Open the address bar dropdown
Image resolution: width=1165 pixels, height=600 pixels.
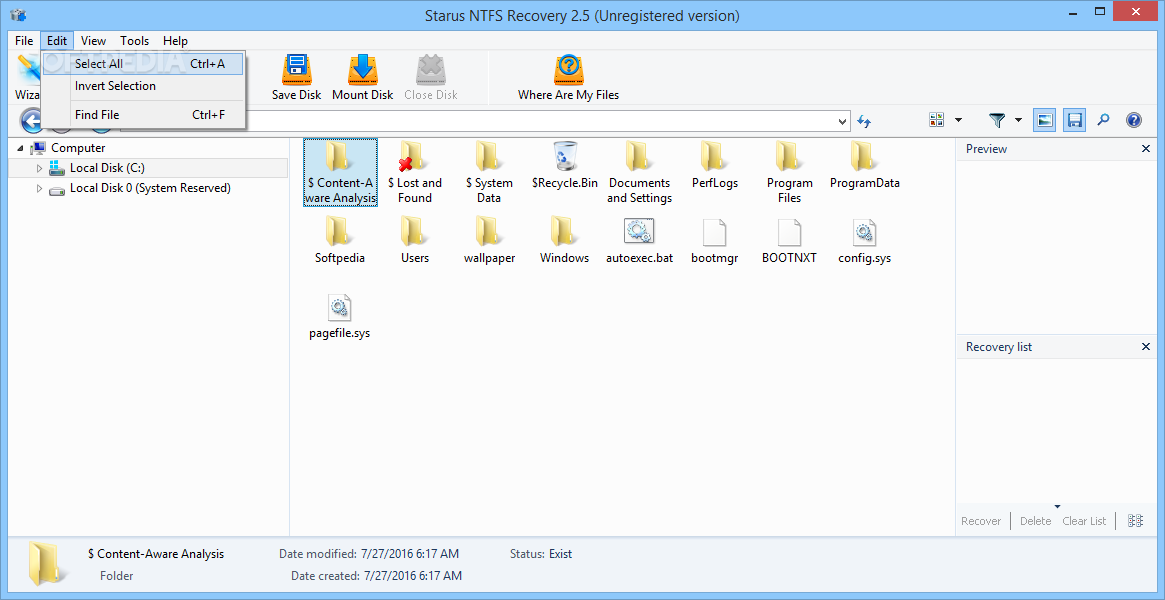click(x=843, y=120)
